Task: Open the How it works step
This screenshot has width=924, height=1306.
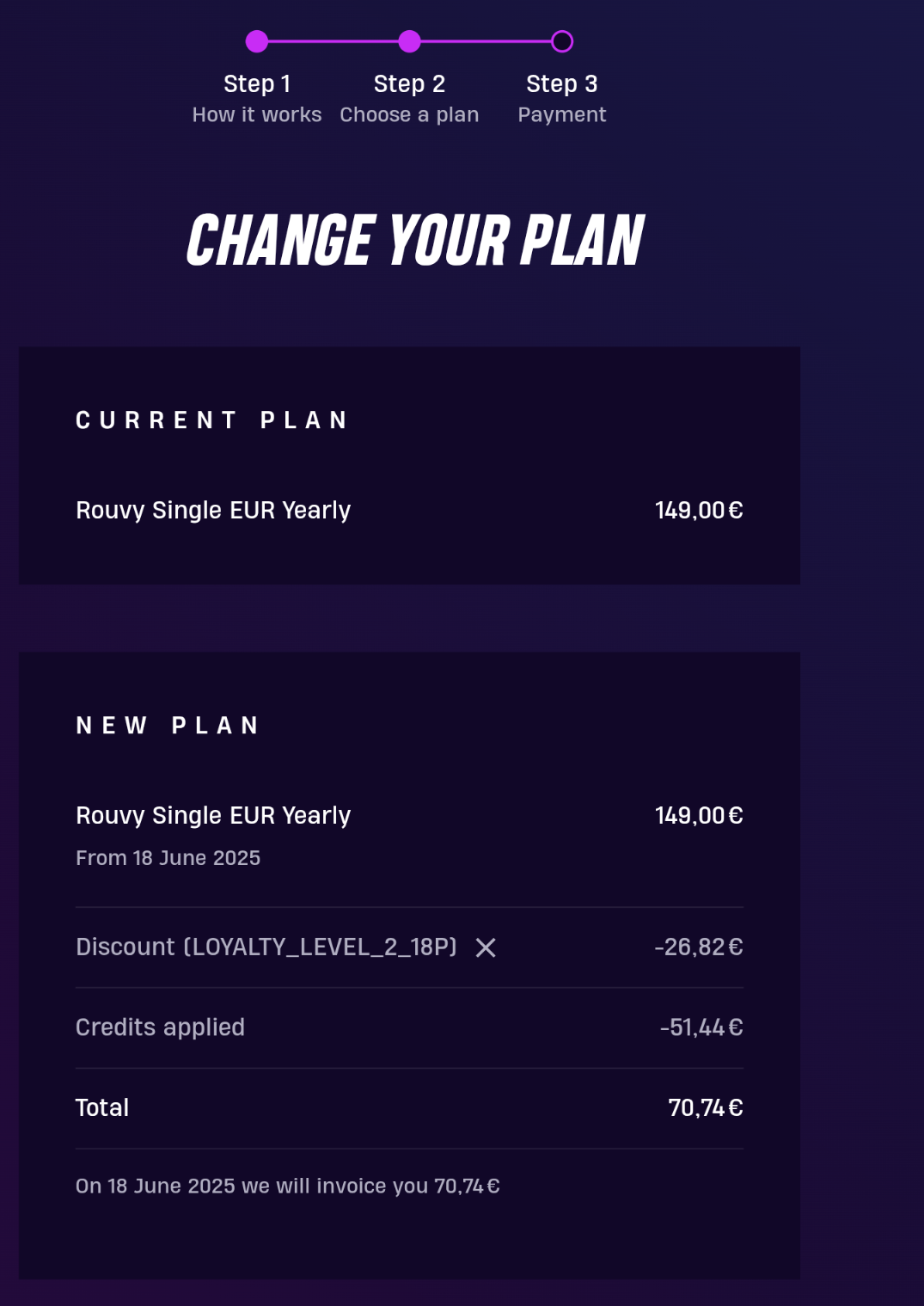Action: (257, 114)
